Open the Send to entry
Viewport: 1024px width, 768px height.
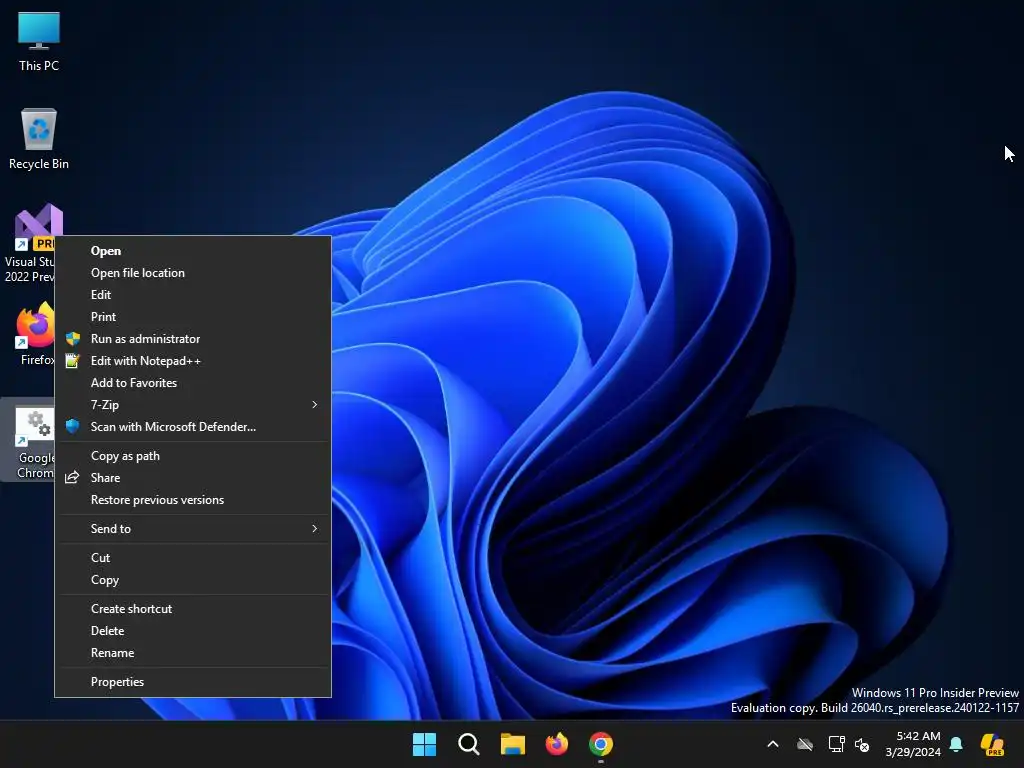pos(193,529)
